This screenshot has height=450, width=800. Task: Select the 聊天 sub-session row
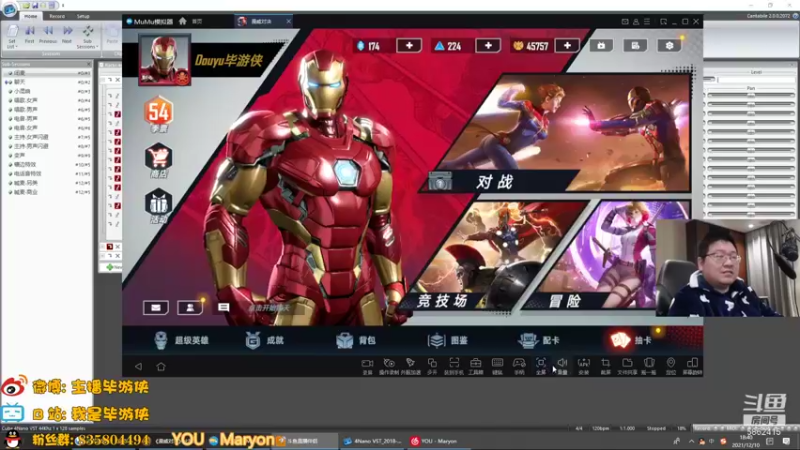(x=46, y=82)
